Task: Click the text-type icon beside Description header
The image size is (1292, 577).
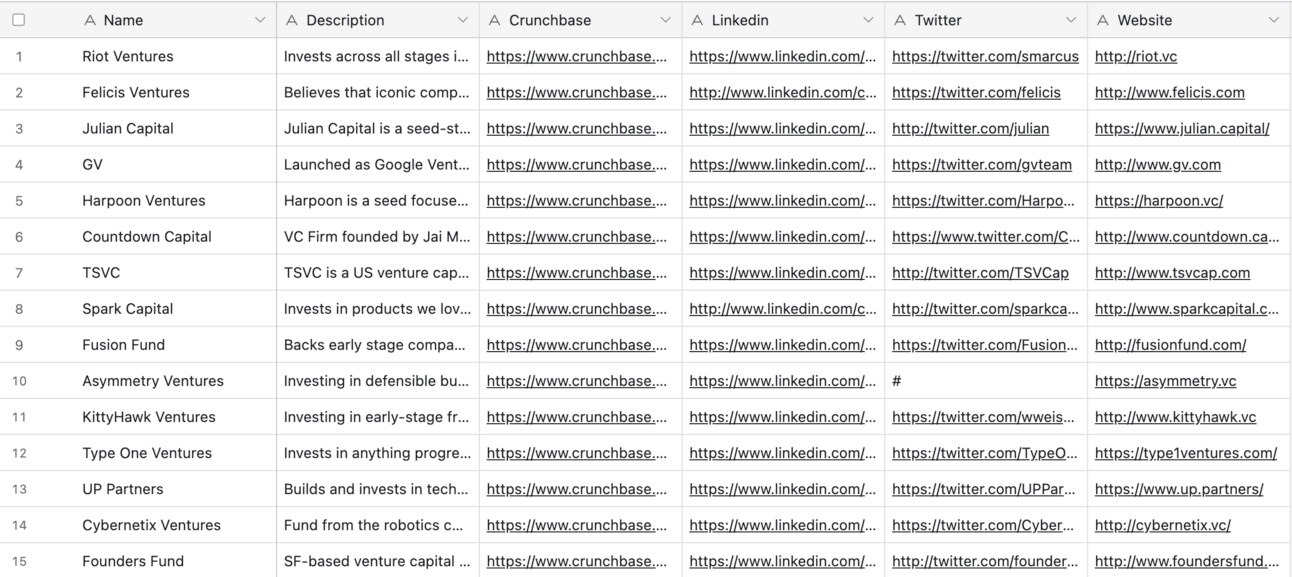Action: tap(292, 20)
